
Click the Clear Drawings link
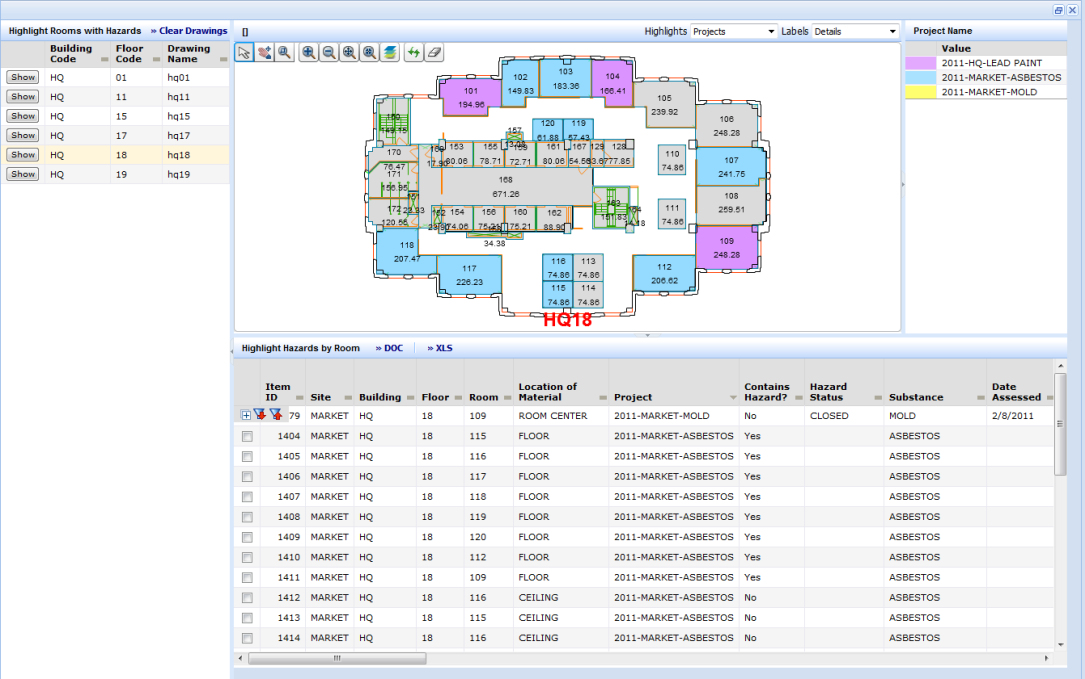[x=193, y=31]
